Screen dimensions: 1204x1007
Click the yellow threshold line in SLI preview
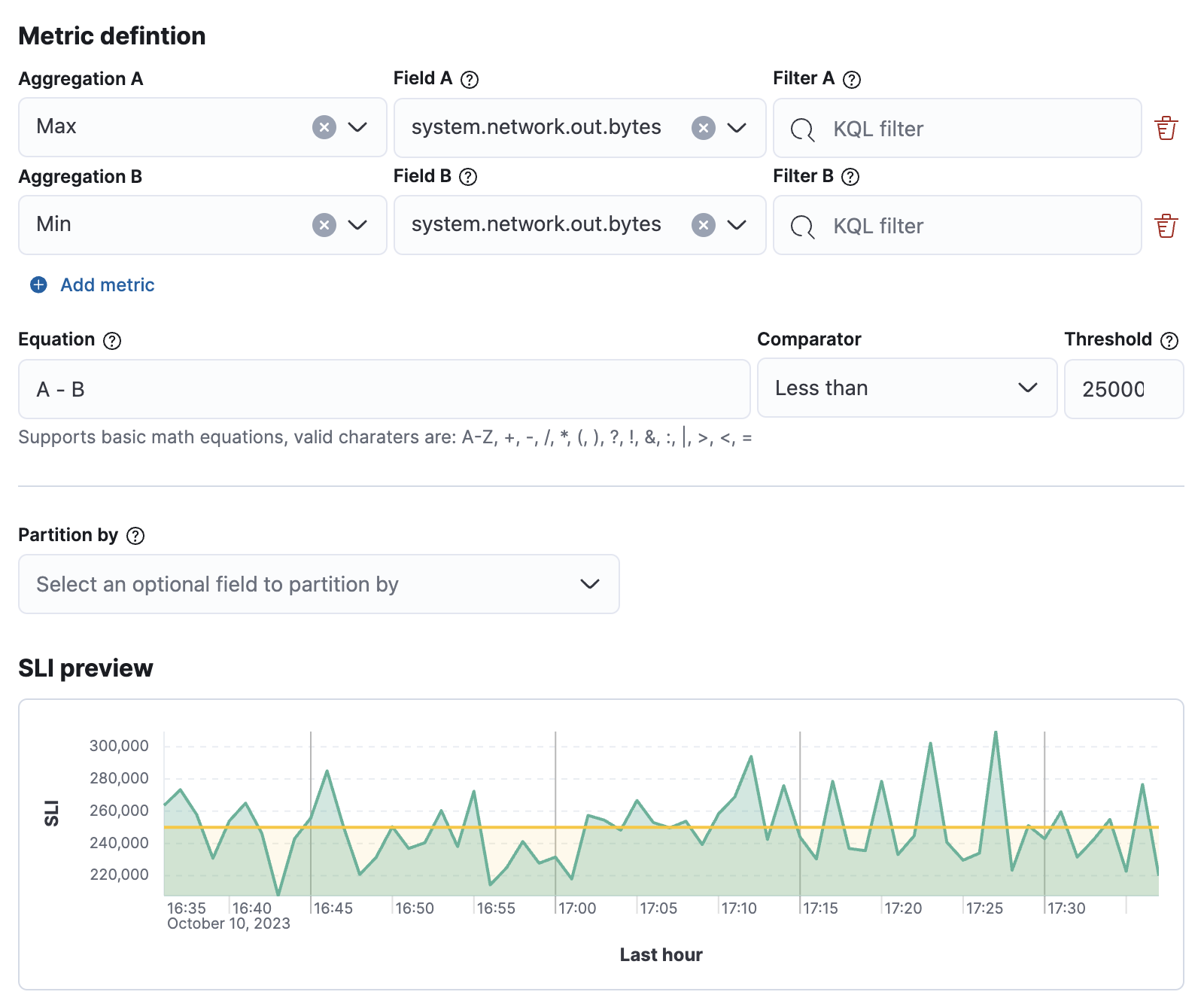point(661,827)
